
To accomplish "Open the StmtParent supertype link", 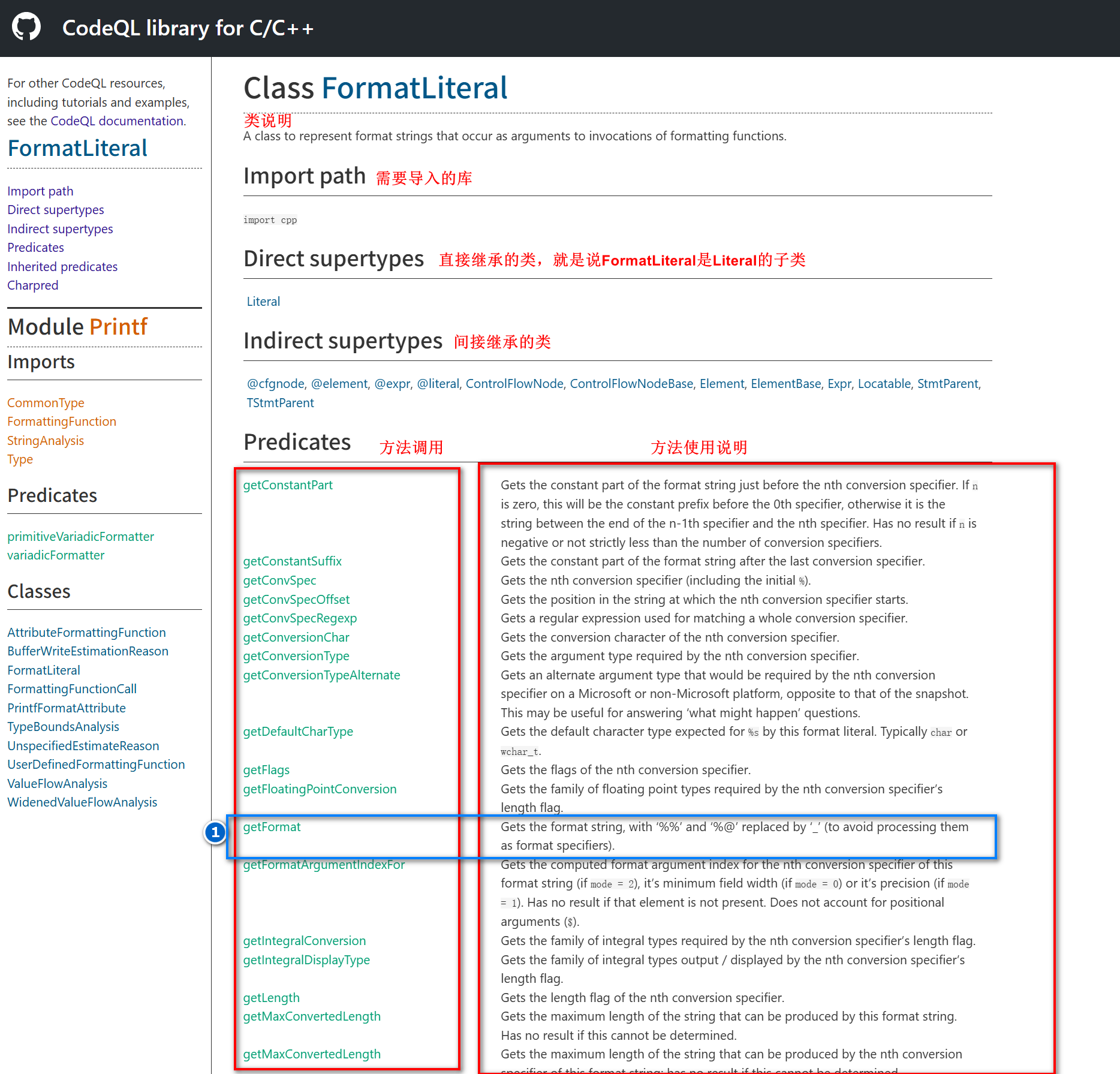I will [947, 384].
